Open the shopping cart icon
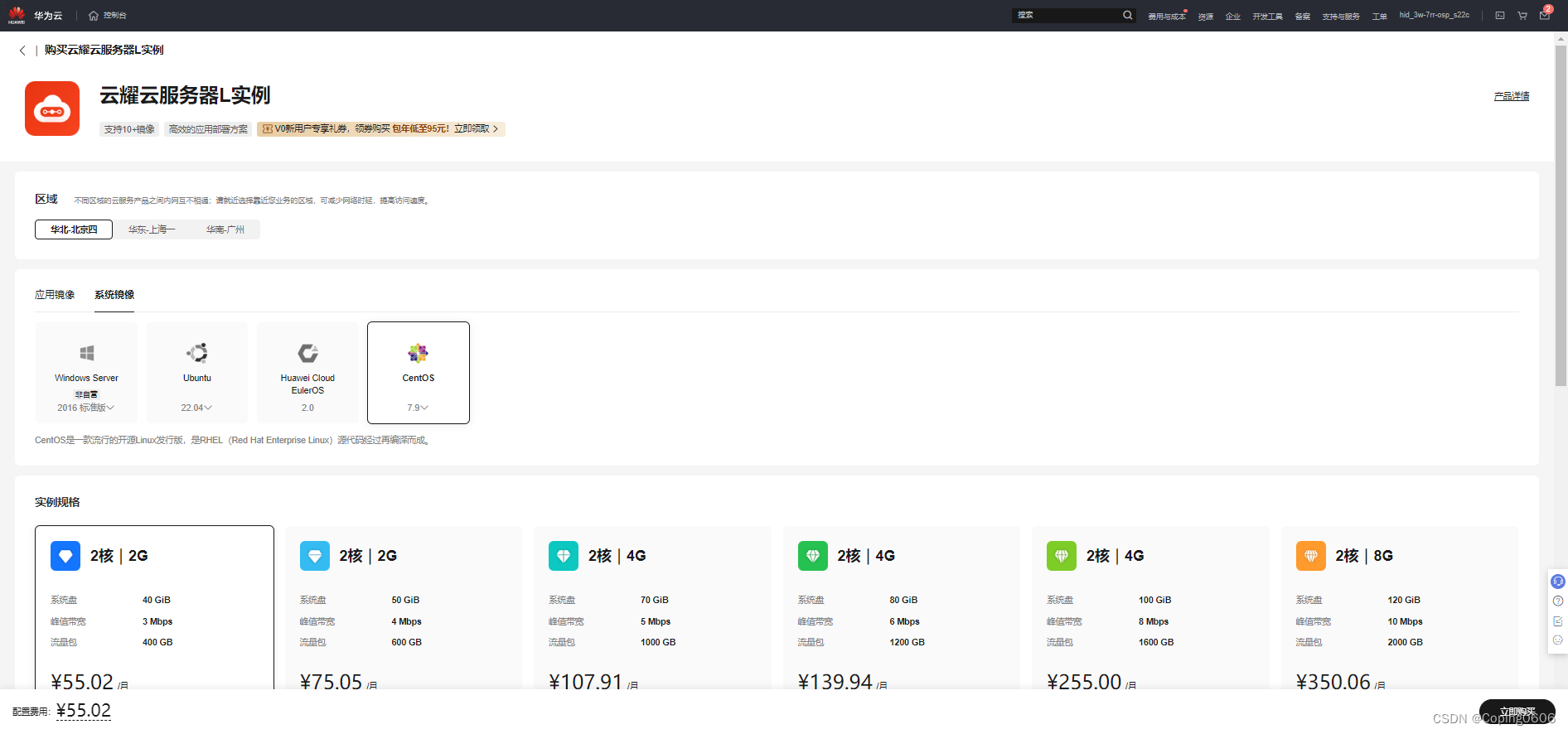 point(1522,16)
